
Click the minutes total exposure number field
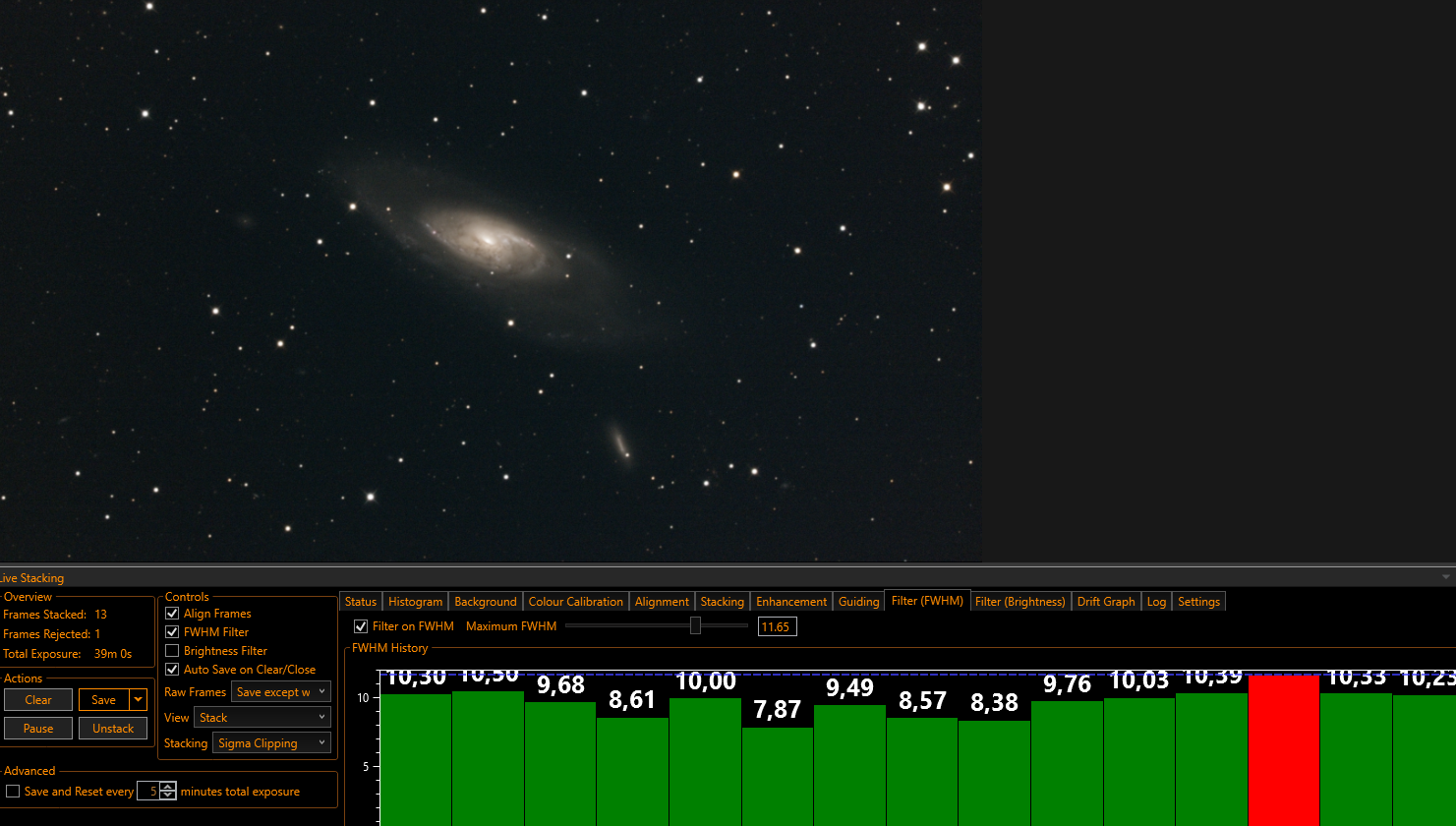click(x=148, y=791)
